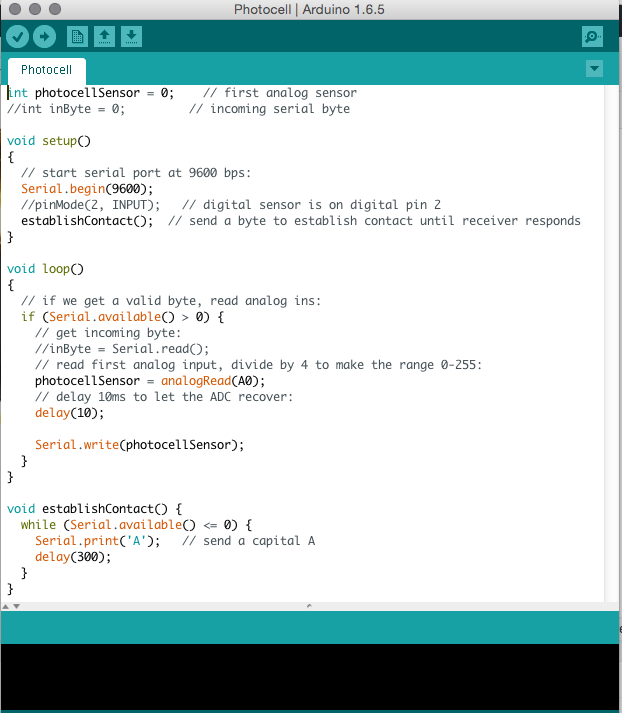Open a sketch with the up-arrow icon
The image size is (622, 713).
coord(105,36)
